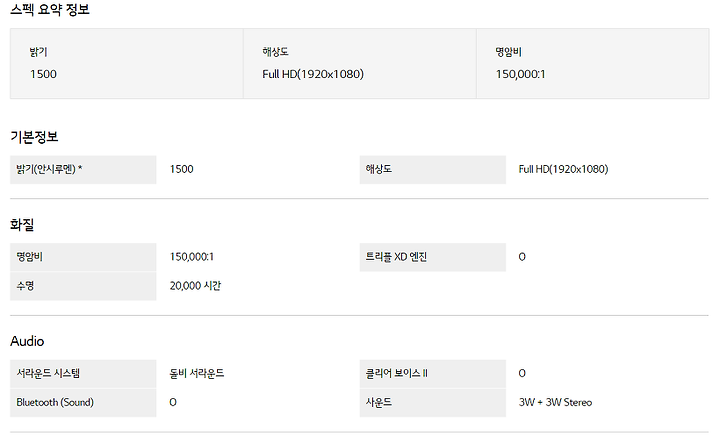The width and height of the screenshot is (720, 436).
Task: Click the Full HD(1920x1080) value in 기본정보
Action: pyautogui.click(x=563, y=169)
